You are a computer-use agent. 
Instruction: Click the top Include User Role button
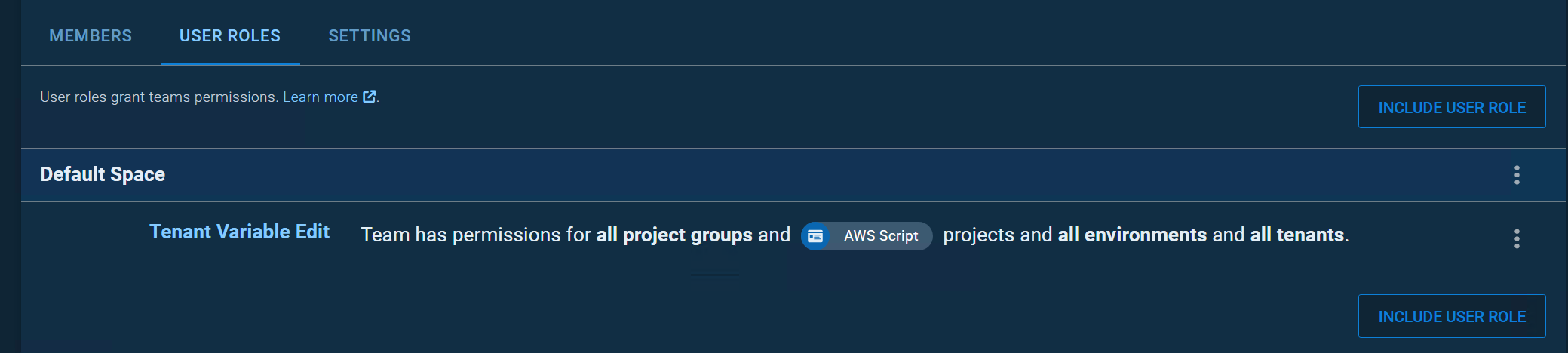point(1452,107)
